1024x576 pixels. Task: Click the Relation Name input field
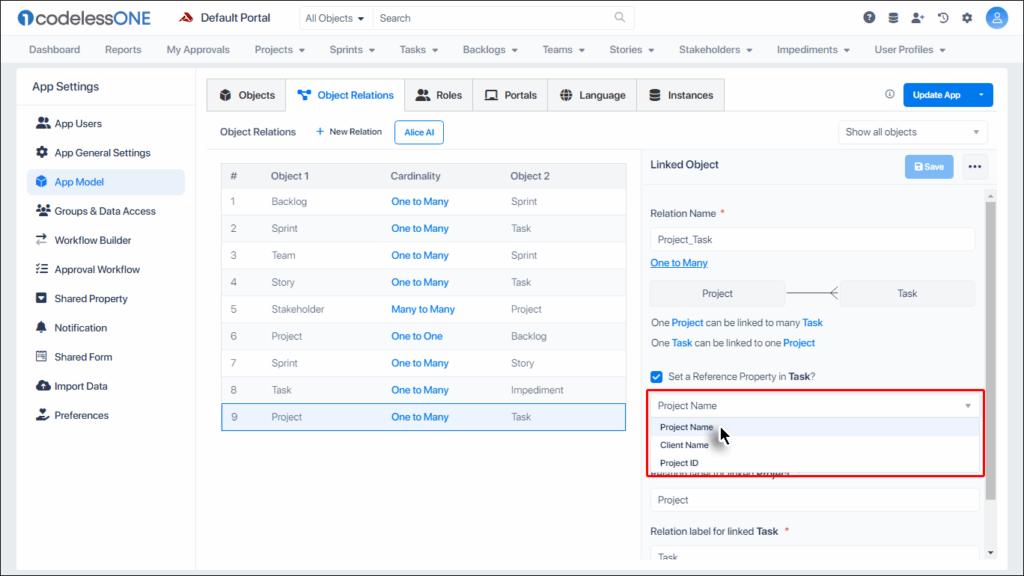(812, 240)
